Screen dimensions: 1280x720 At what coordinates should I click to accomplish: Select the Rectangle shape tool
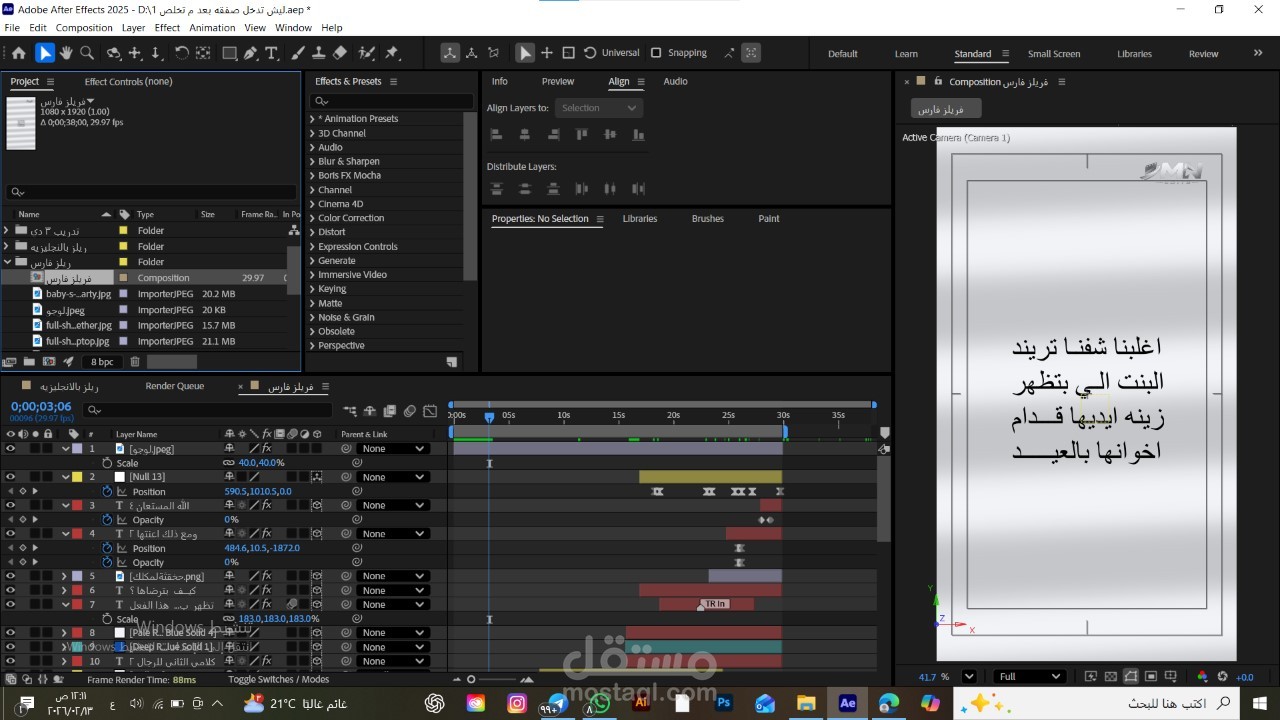point(229,53)
